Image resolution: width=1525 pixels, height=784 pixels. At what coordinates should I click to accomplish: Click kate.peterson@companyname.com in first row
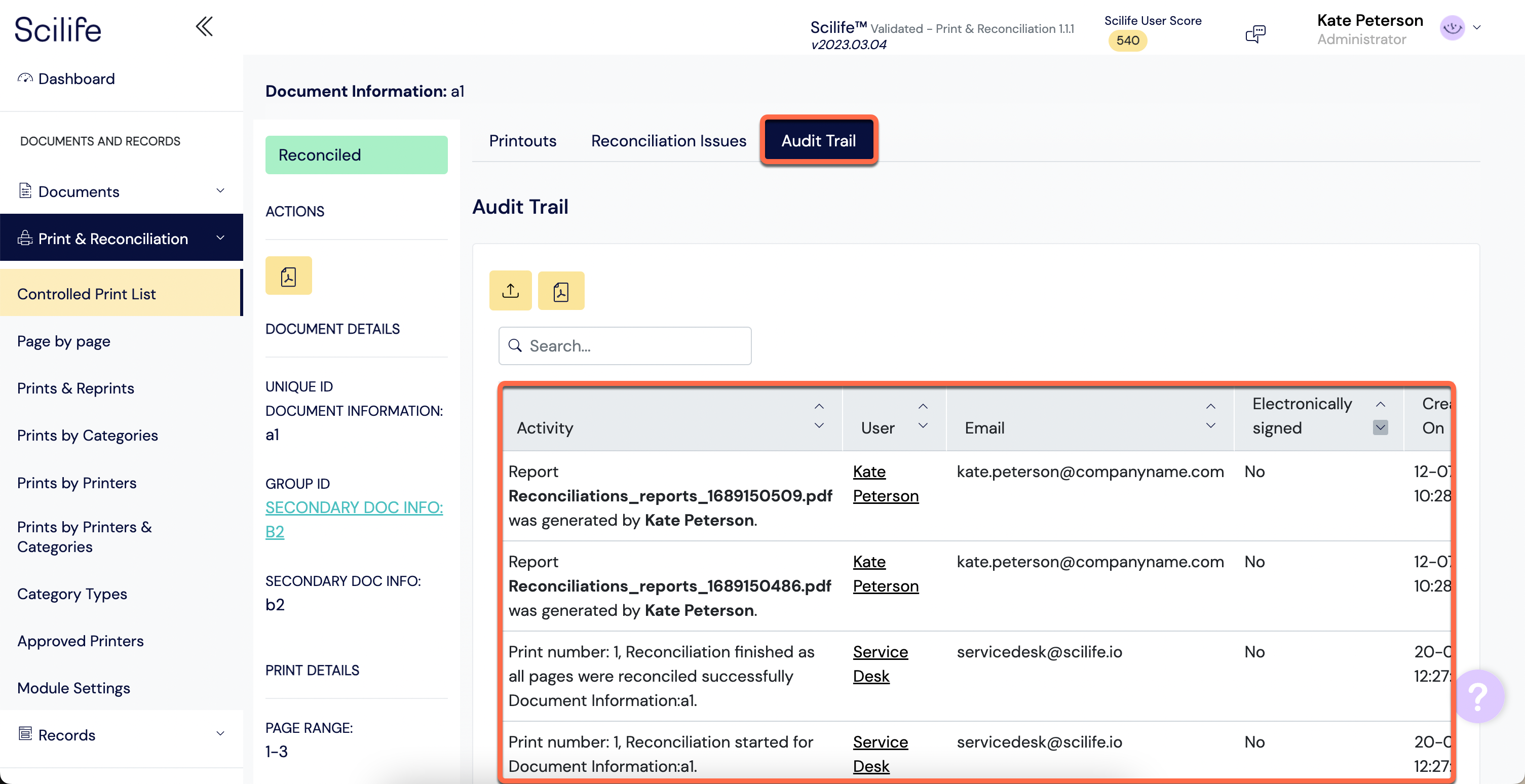click(1090, 471)
